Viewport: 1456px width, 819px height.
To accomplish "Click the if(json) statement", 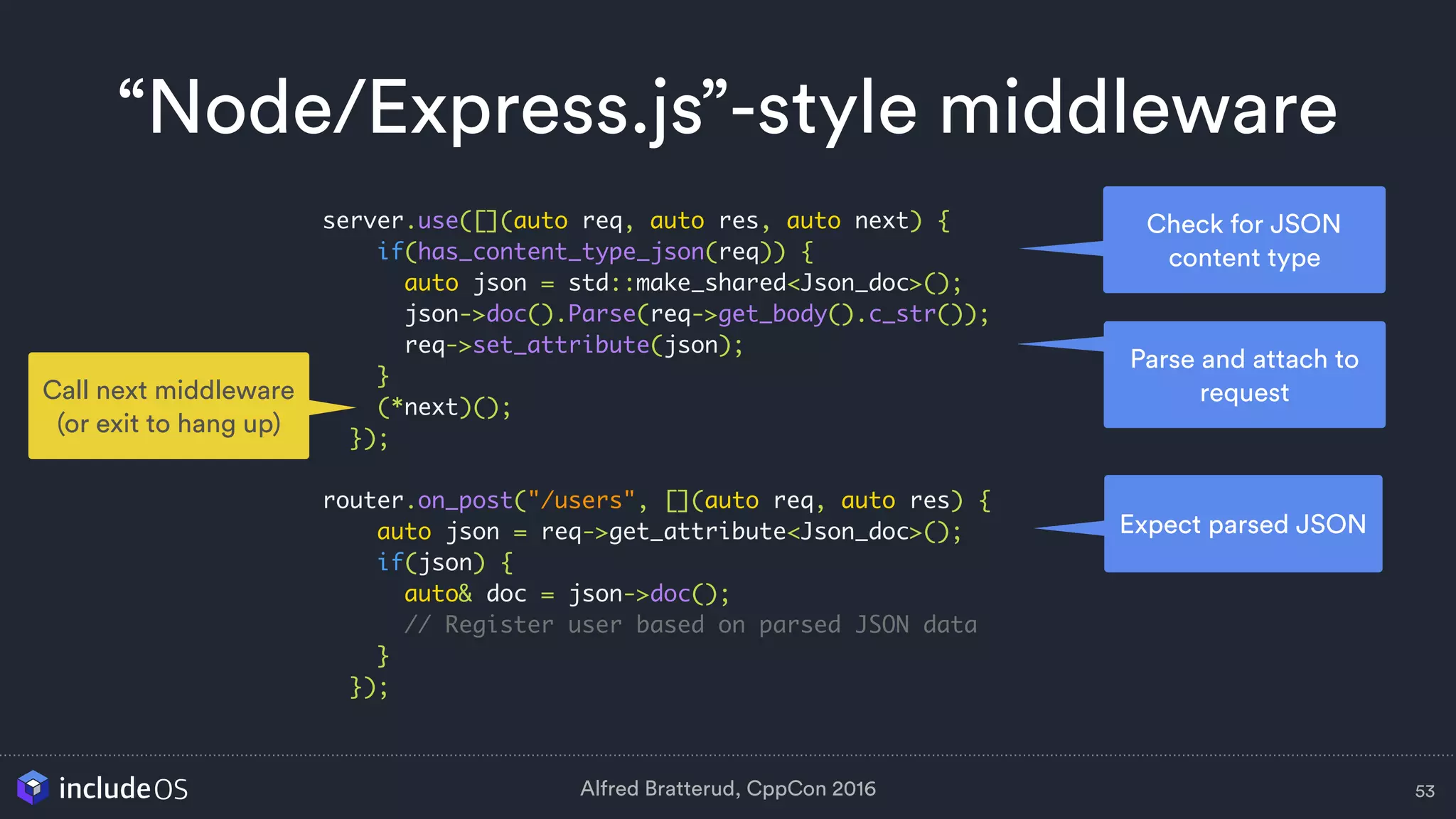I will point(444,563).
